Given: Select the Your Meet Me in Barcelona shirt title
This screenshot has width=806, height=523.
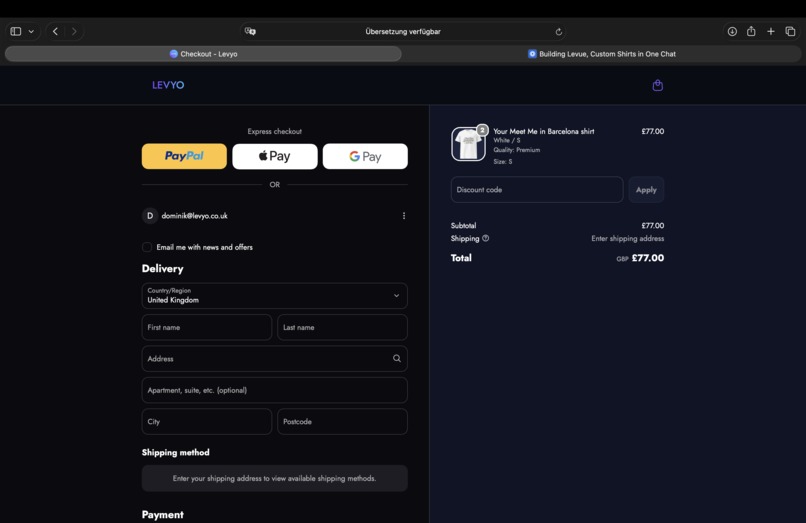Looking at the screenshot, I should tap(543, 131).
